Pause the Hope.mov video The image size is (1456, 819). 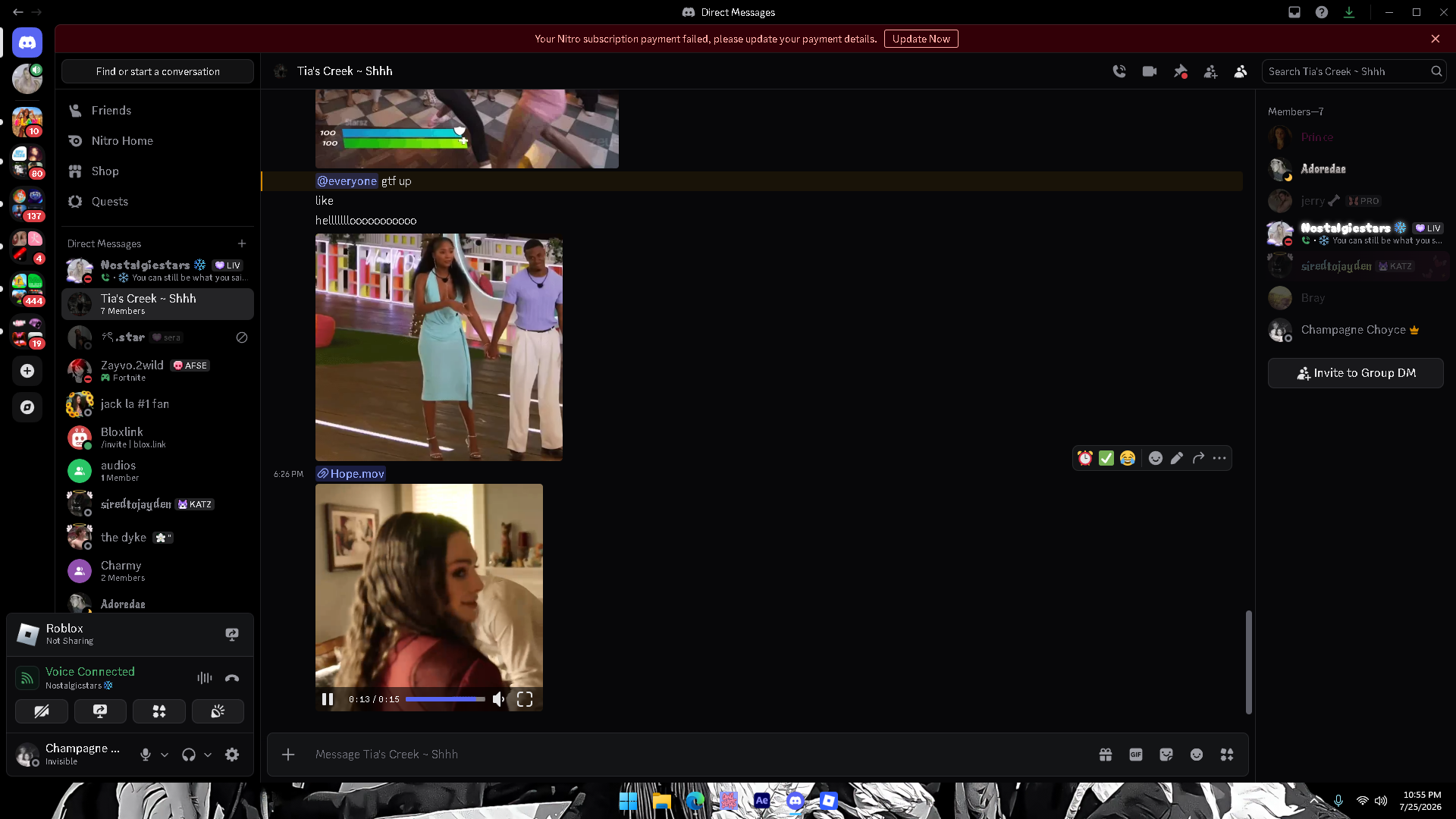[328, 699]
